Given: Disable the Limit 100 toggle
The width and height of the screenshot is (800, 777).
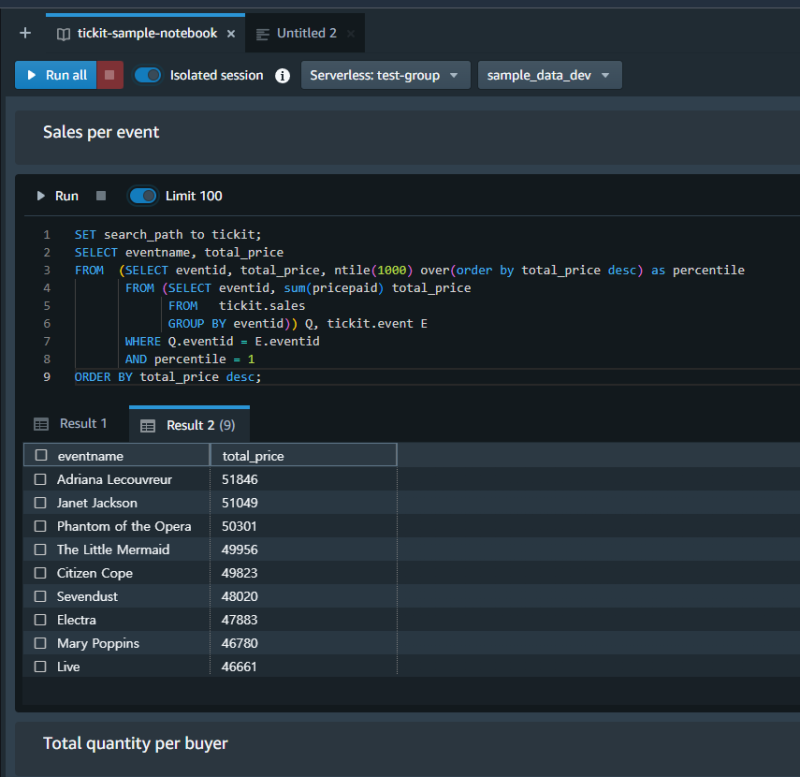Looking at the screenshot, I should pos(142,196).
